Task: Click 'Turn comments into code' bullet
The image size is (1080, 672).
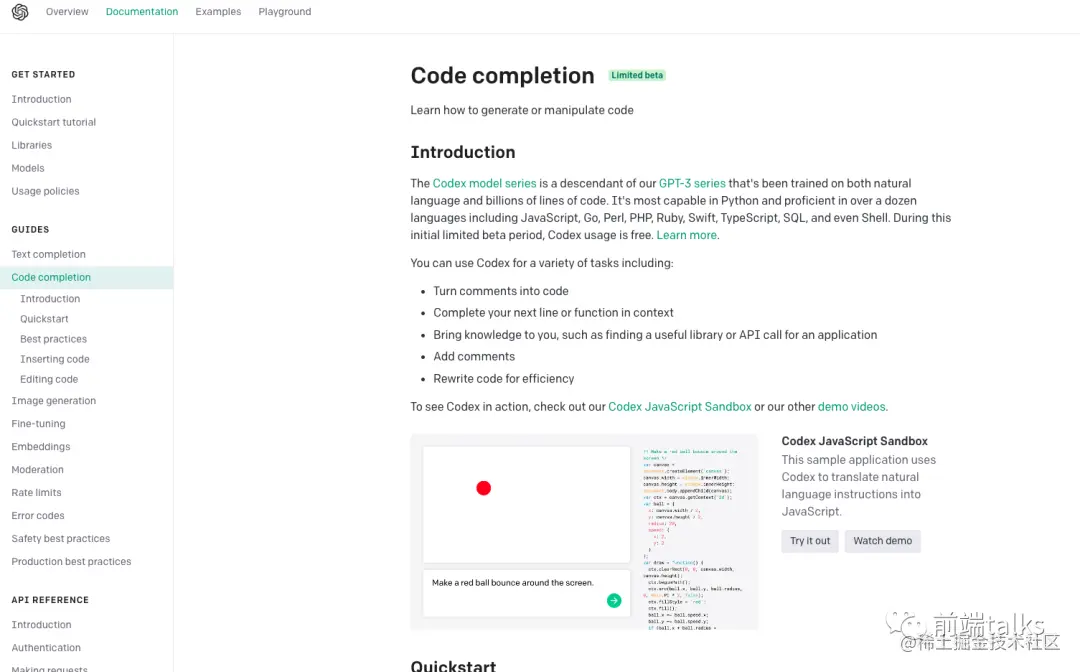Action: pyautogui.click(x=501, y=291)
